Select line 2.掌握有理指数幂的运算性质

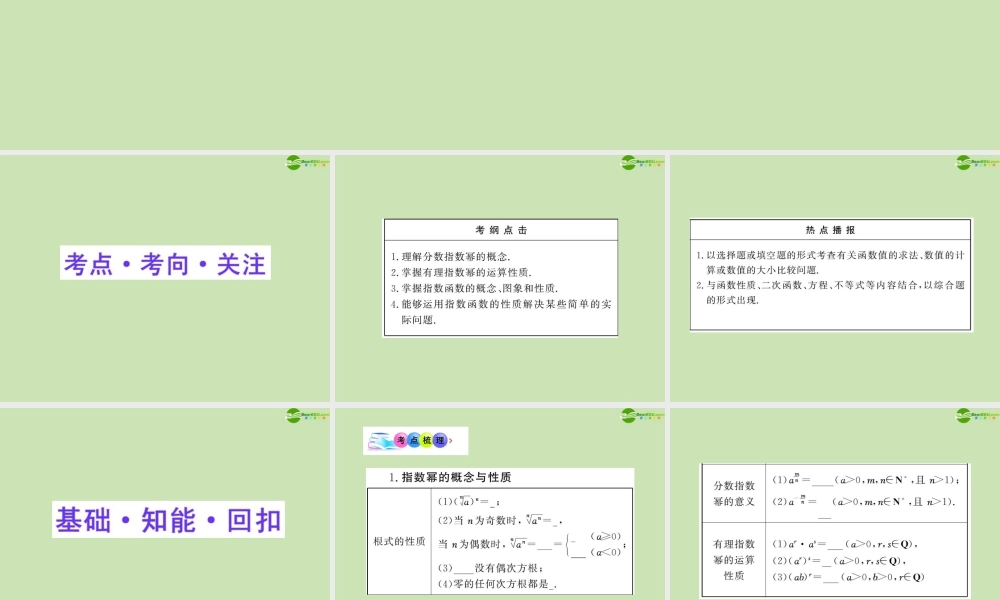[461, 272]
